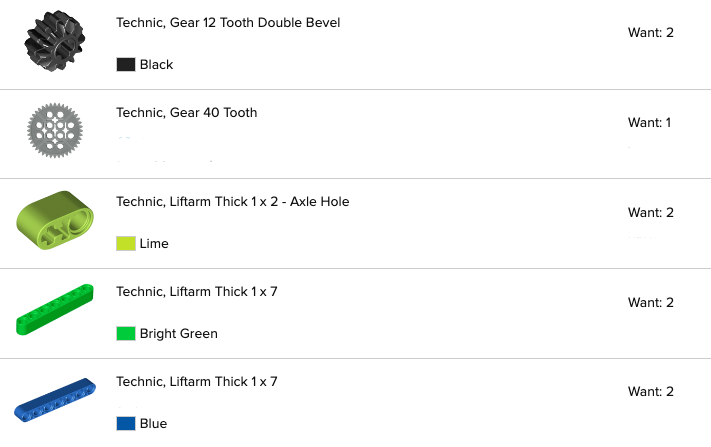Image resolution: width=711 pixels, height=447 pixels.
Task: Open Technic, Gear 40 Tooth title
Action: click(186, 112)
